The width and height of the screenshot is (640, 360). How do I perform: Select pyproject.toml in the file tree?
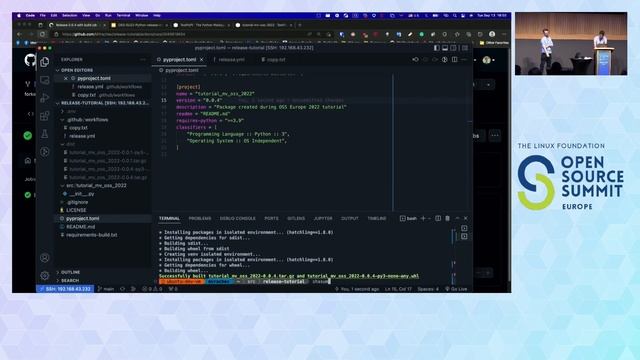(82, 218)
